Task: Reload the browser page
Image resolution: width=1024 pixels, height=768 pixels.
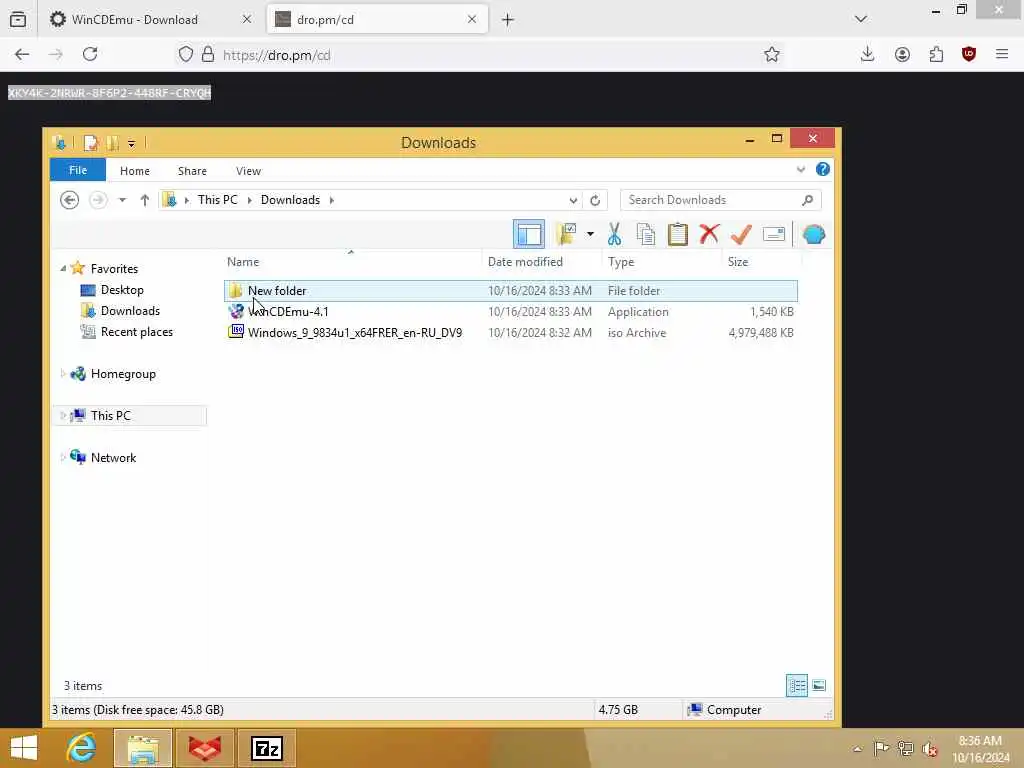Action: coord(90,54)
